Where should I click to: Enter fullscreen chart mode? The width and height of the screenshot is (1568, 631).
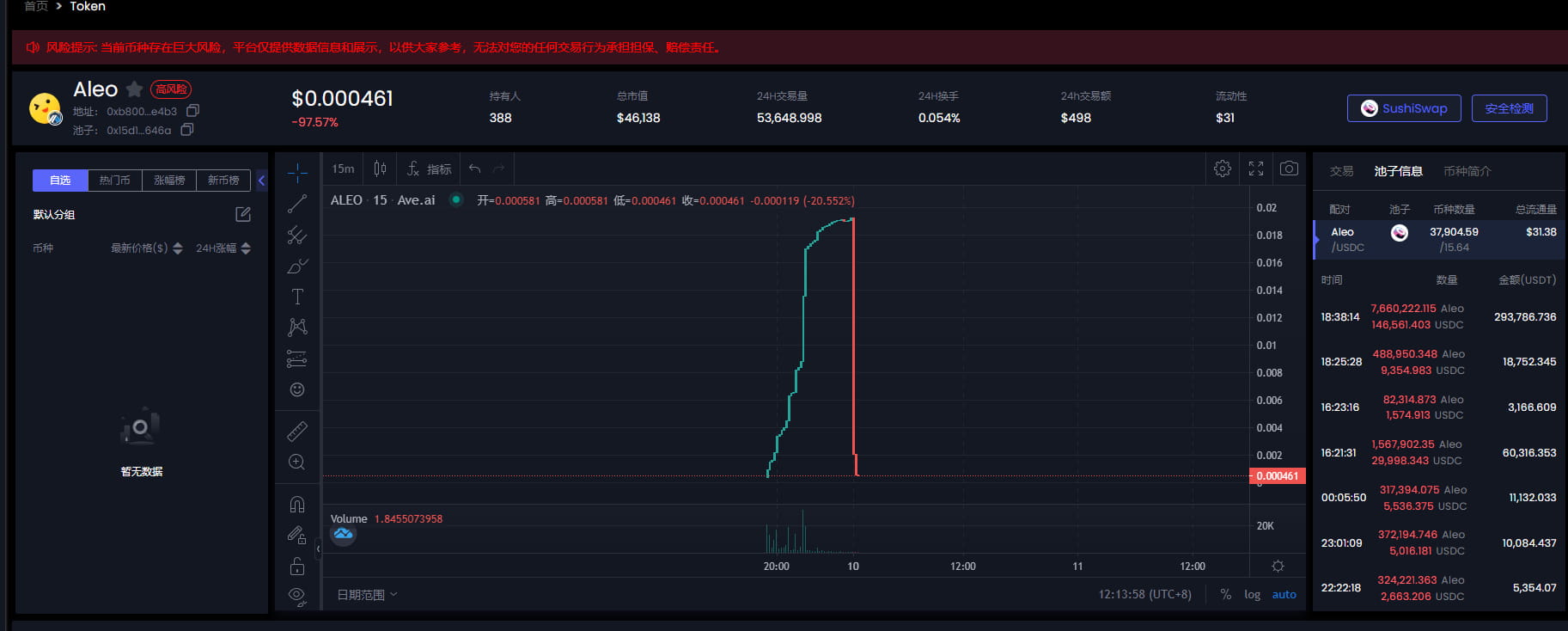(x=1256, y=168)
